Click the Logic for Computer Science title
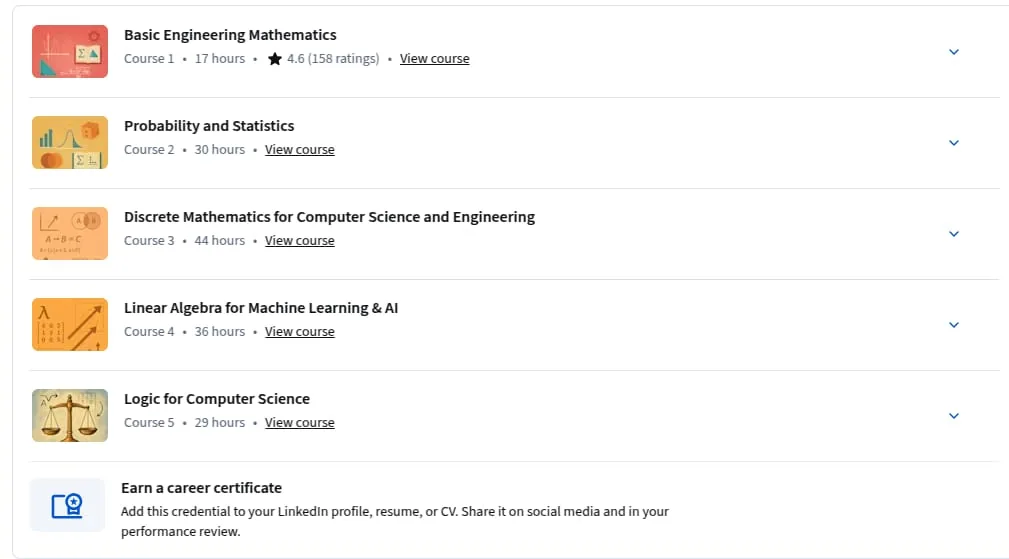1009x559 pixels. pos(217,399)
